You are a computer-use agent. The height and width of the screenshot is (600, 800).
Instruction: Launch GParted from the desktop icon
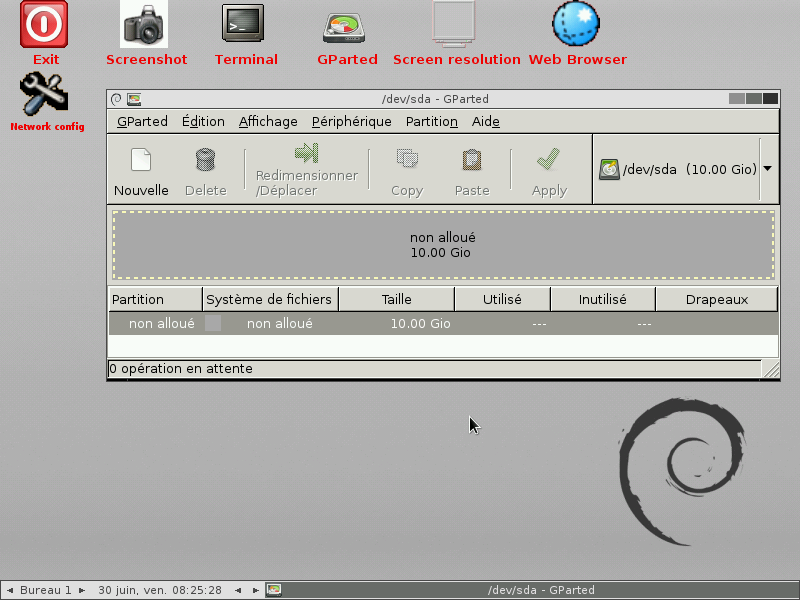pyautogui.click(x=344, y=28)
